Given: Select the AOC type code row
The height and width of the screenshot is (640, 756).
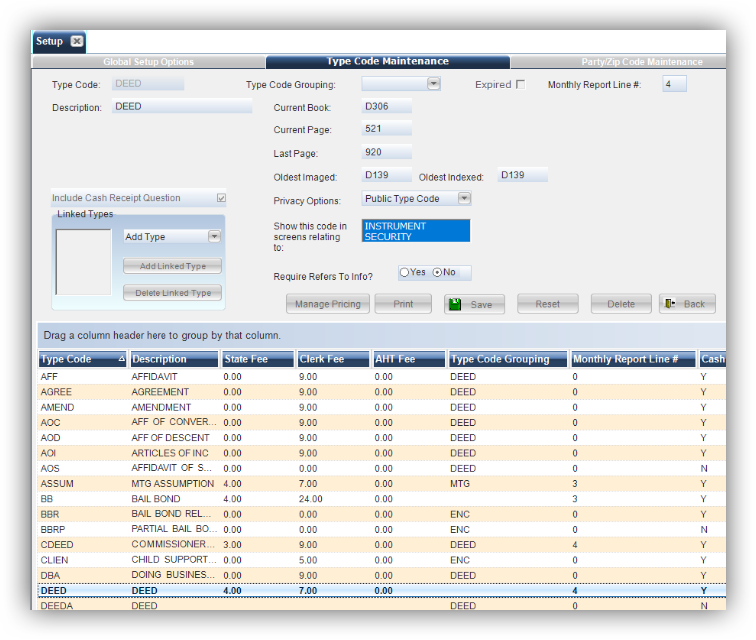Looking at the screenshot, I should [x=50, y=422].
